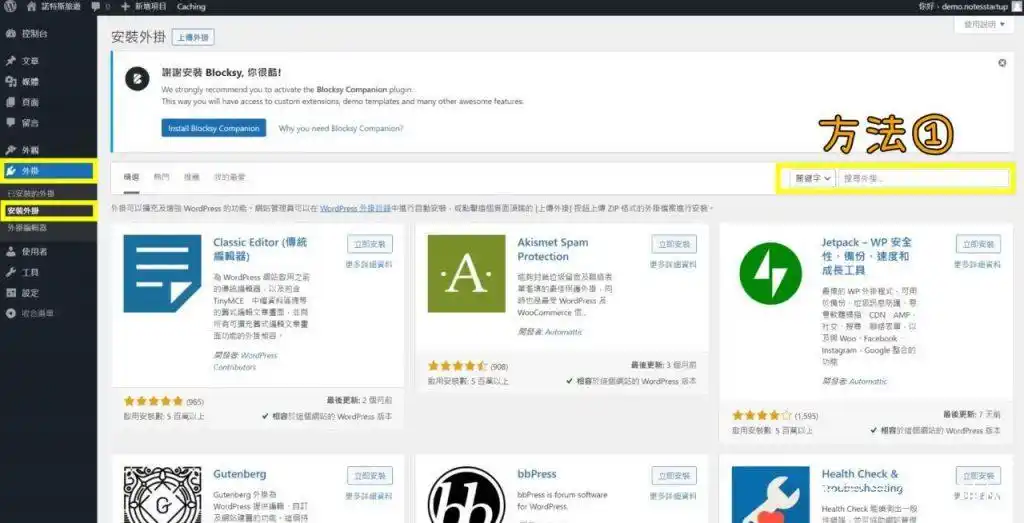Click the plugin search input field
This screenshot has height=523, width=1024.
point(923,178)
